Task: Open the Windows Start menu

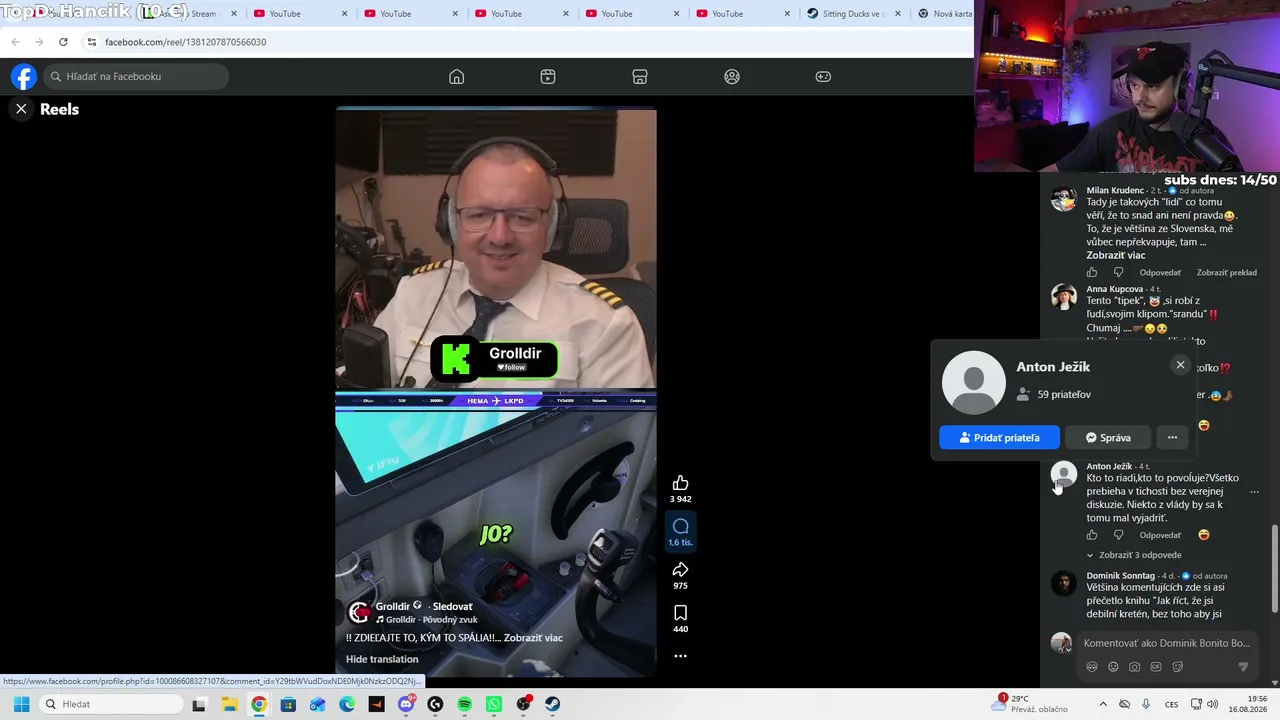Action: point(21,704)
